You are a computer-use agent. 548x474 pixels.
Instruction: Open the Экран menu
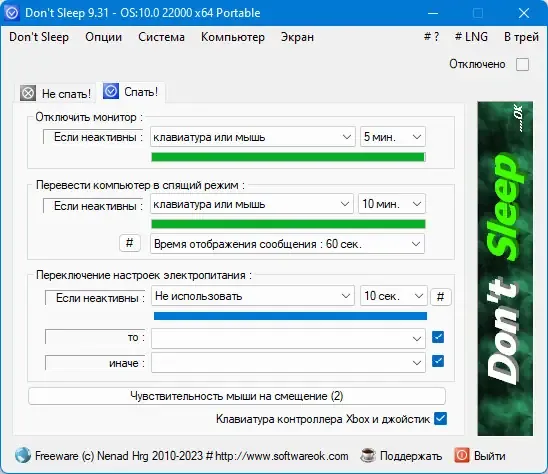click(x=297, y=37)
